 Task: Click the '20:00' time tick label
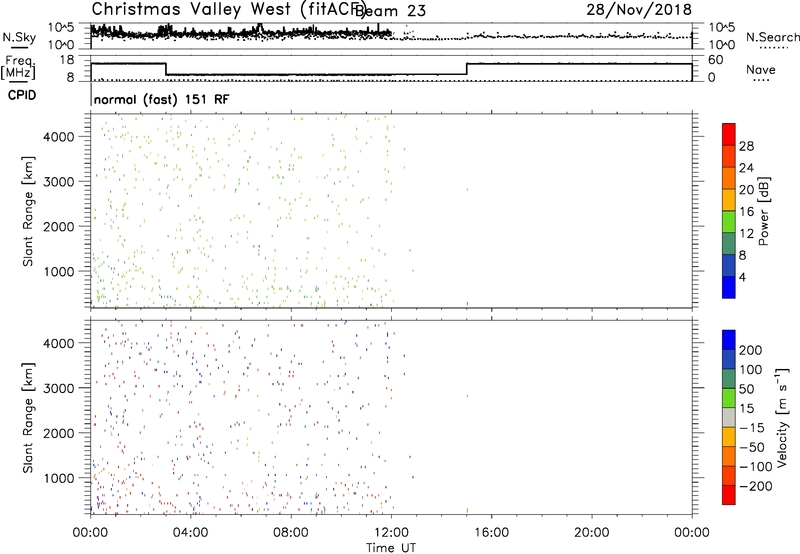pos(591,533)
